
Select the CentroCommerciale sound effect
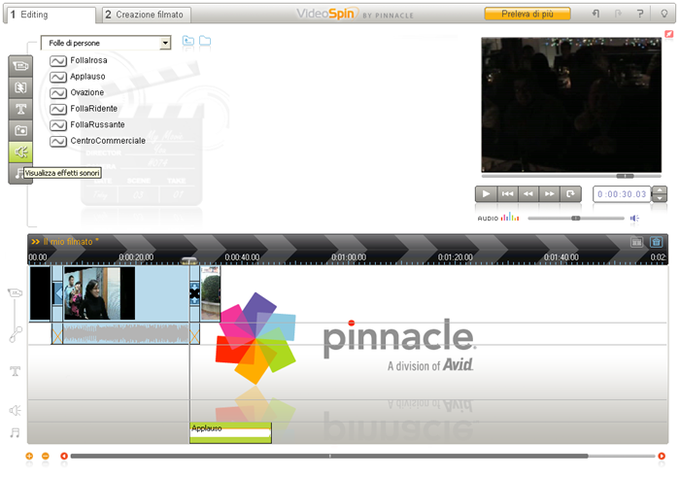tap(98, 140)
